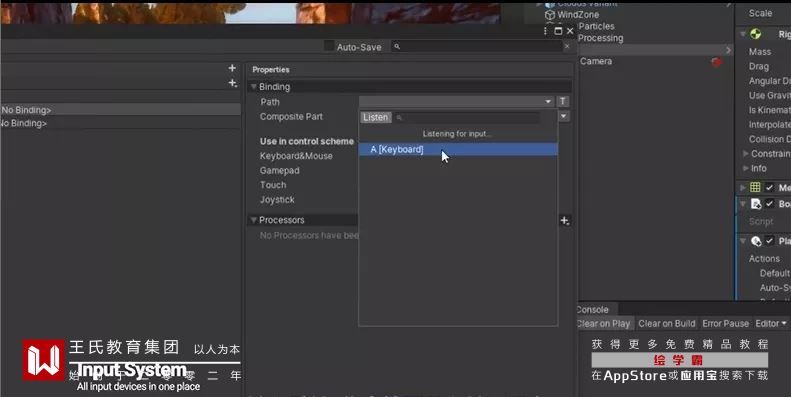Image resolution: width=791 pixels, height=397 pixels.
Task: Open the add binding plus-dot menu
Action: (x=233, y=83)
